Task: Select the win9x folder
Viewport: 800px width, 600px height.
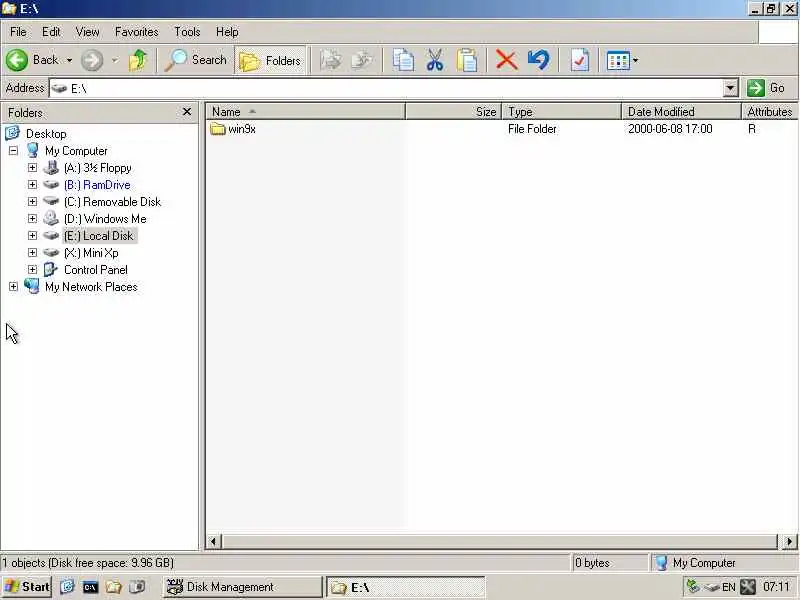Action: coord(233,129)
